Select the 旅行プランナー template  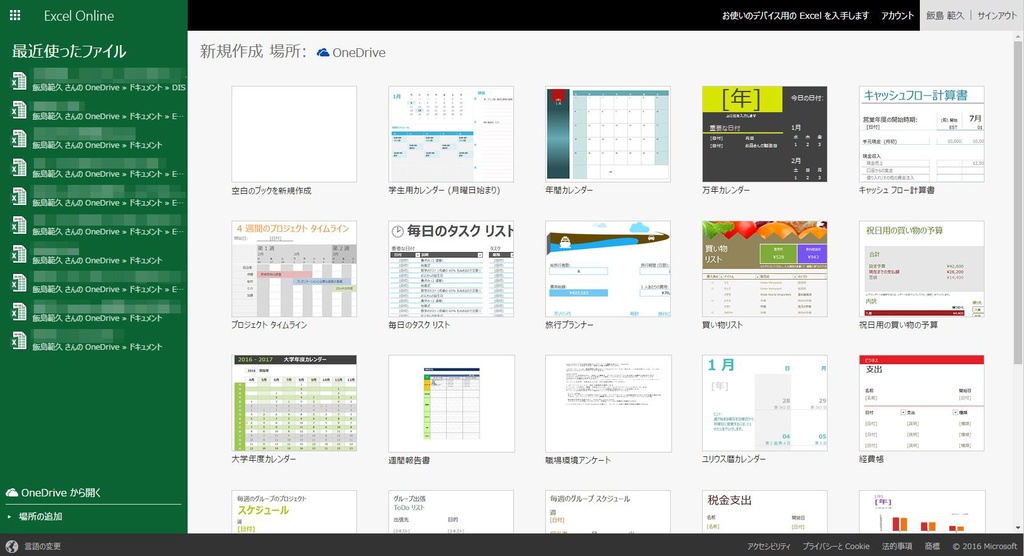click(x=607, y=269)
